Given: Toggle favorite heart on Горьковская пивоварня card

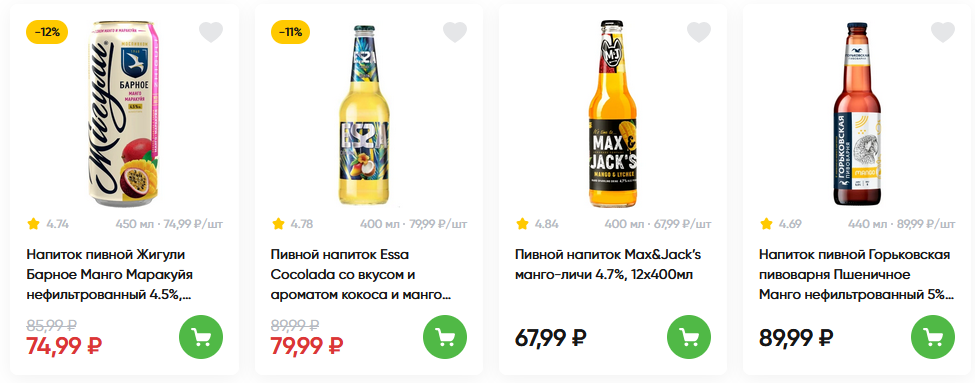Looking at the screenshot, I should pyautogui.click(x=943, y=32).
